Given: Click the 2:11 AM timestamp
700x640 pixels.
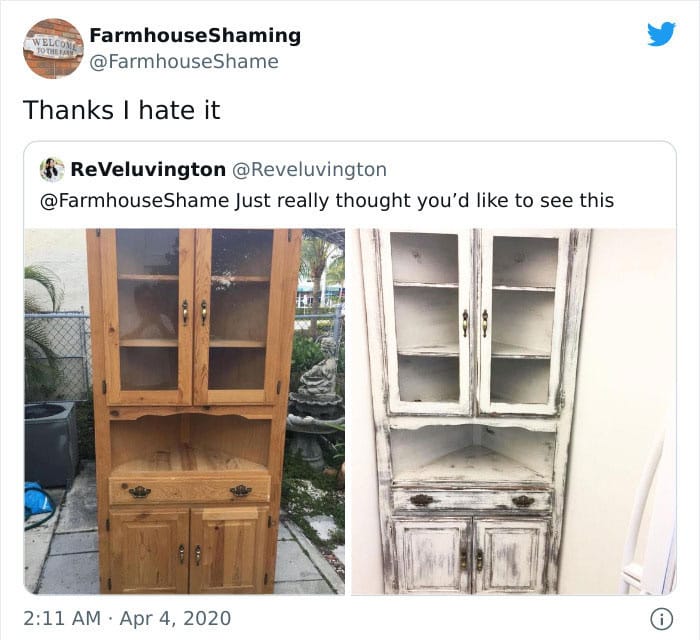Looking at the screenshot, I should [x=62, y=619].
